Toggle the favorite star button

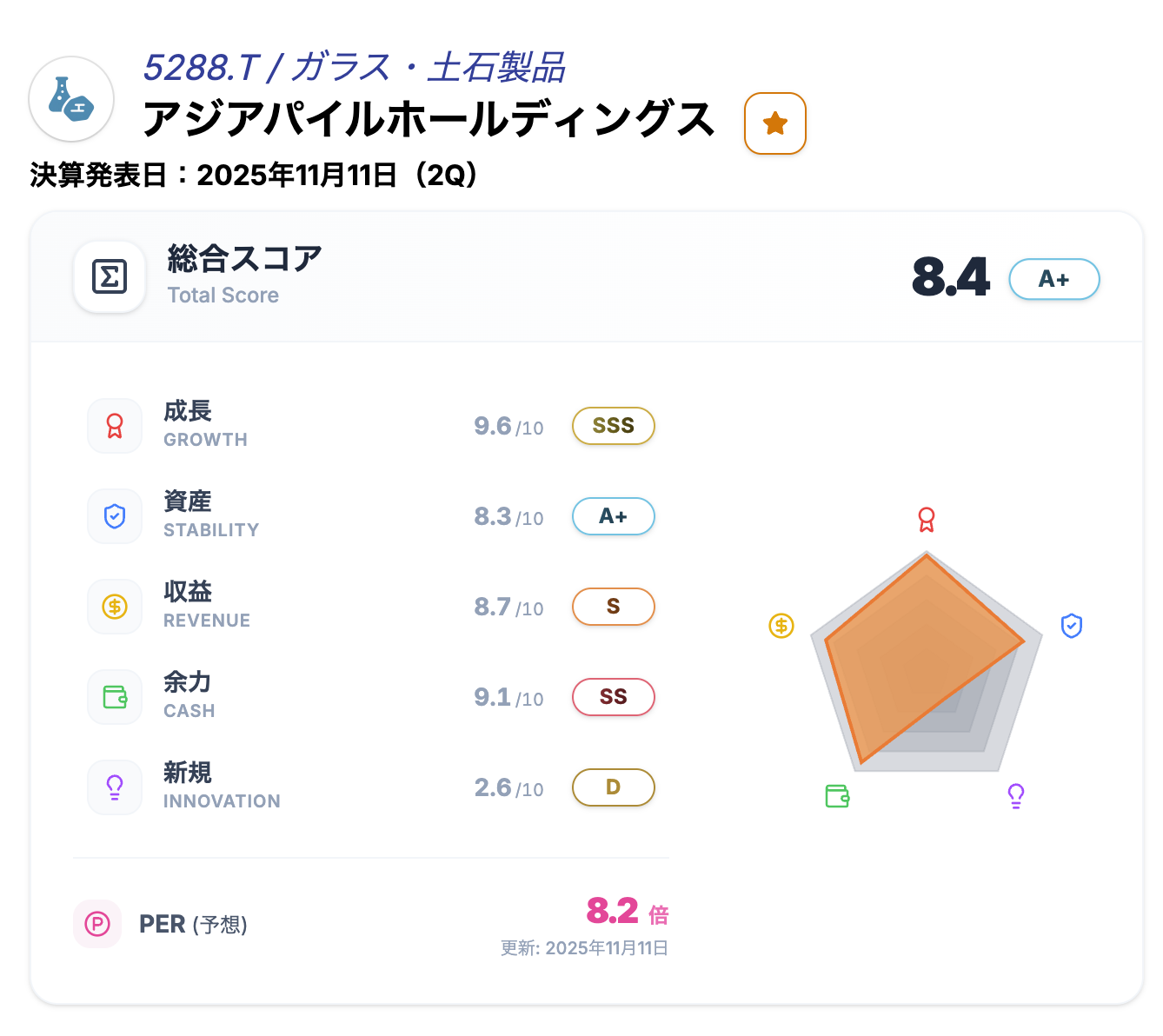774,123
